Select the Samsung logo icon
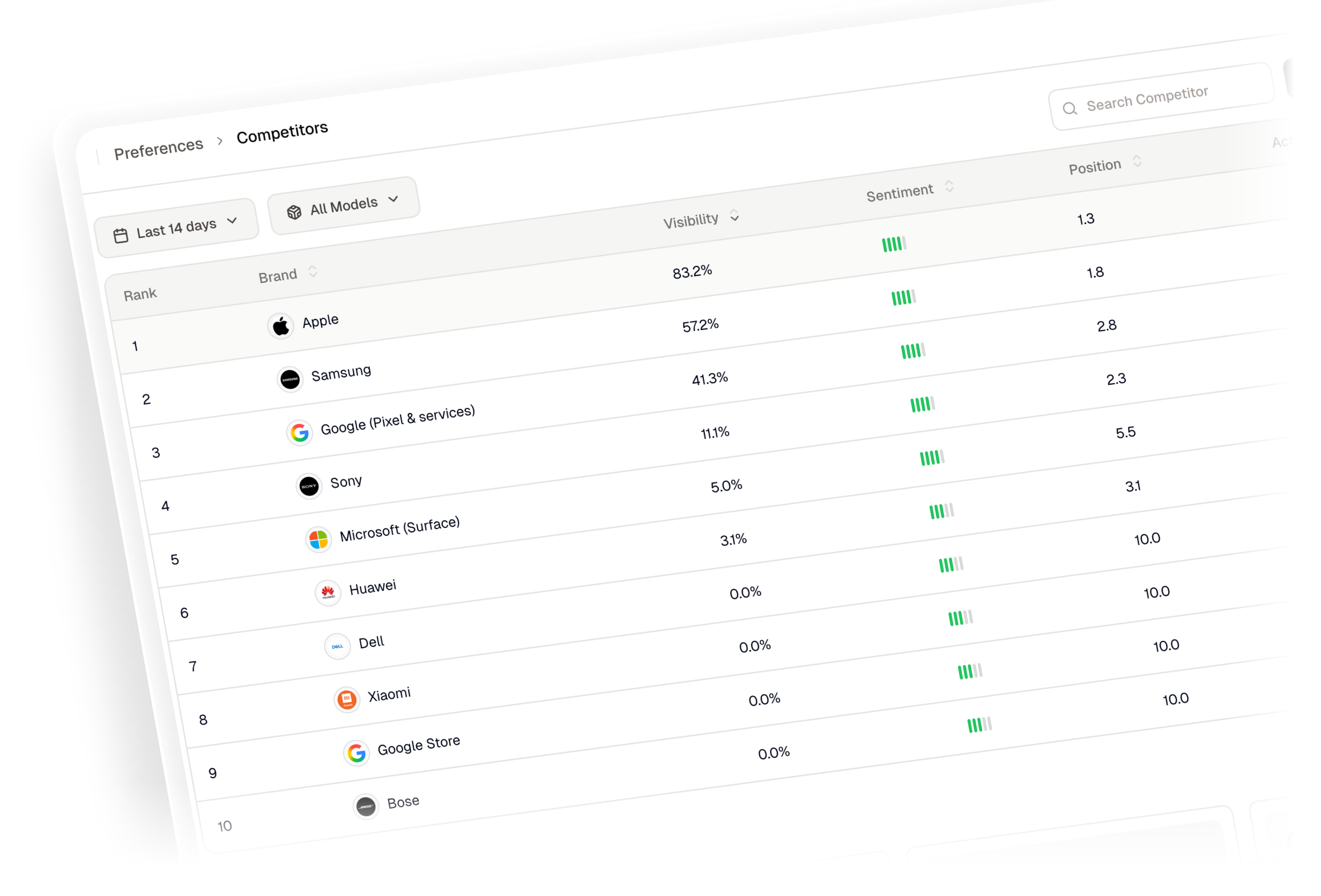The height and width of the screenshot is (896, 1321). [x=290, y=378]
